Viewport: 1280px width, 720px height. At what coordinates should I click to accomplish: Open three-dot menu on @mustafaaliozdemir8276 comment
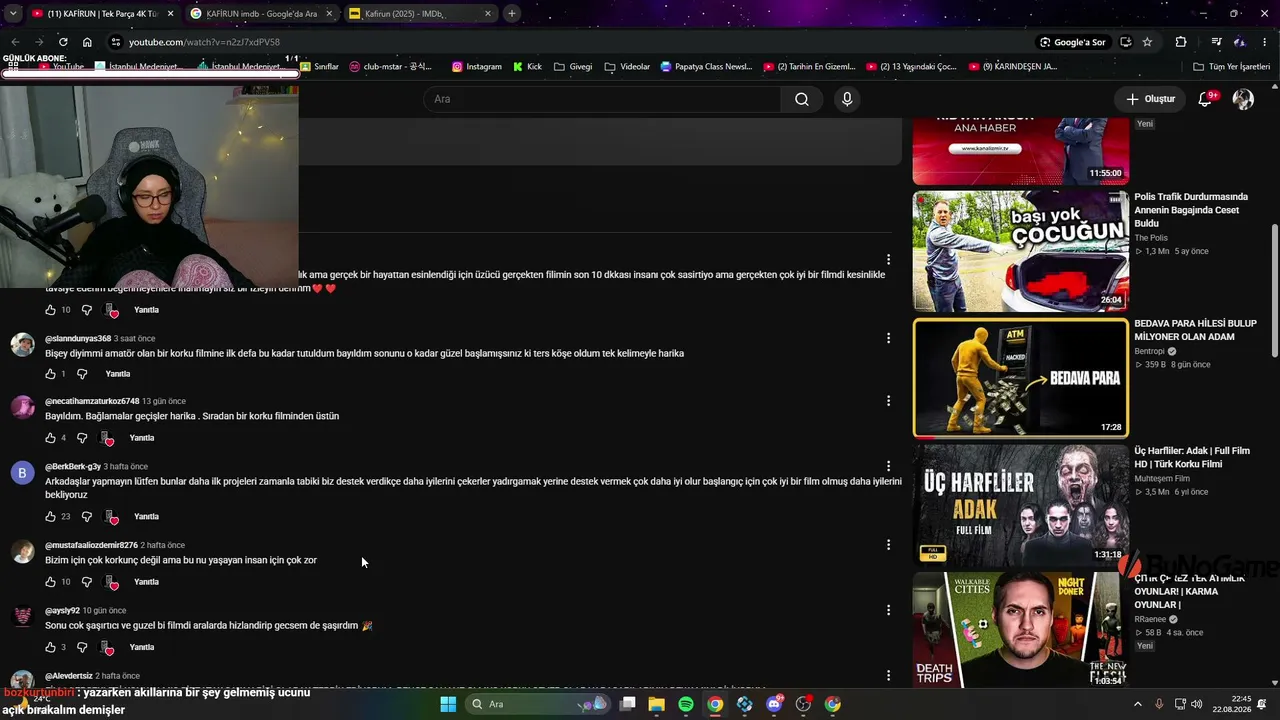(888, 545)
